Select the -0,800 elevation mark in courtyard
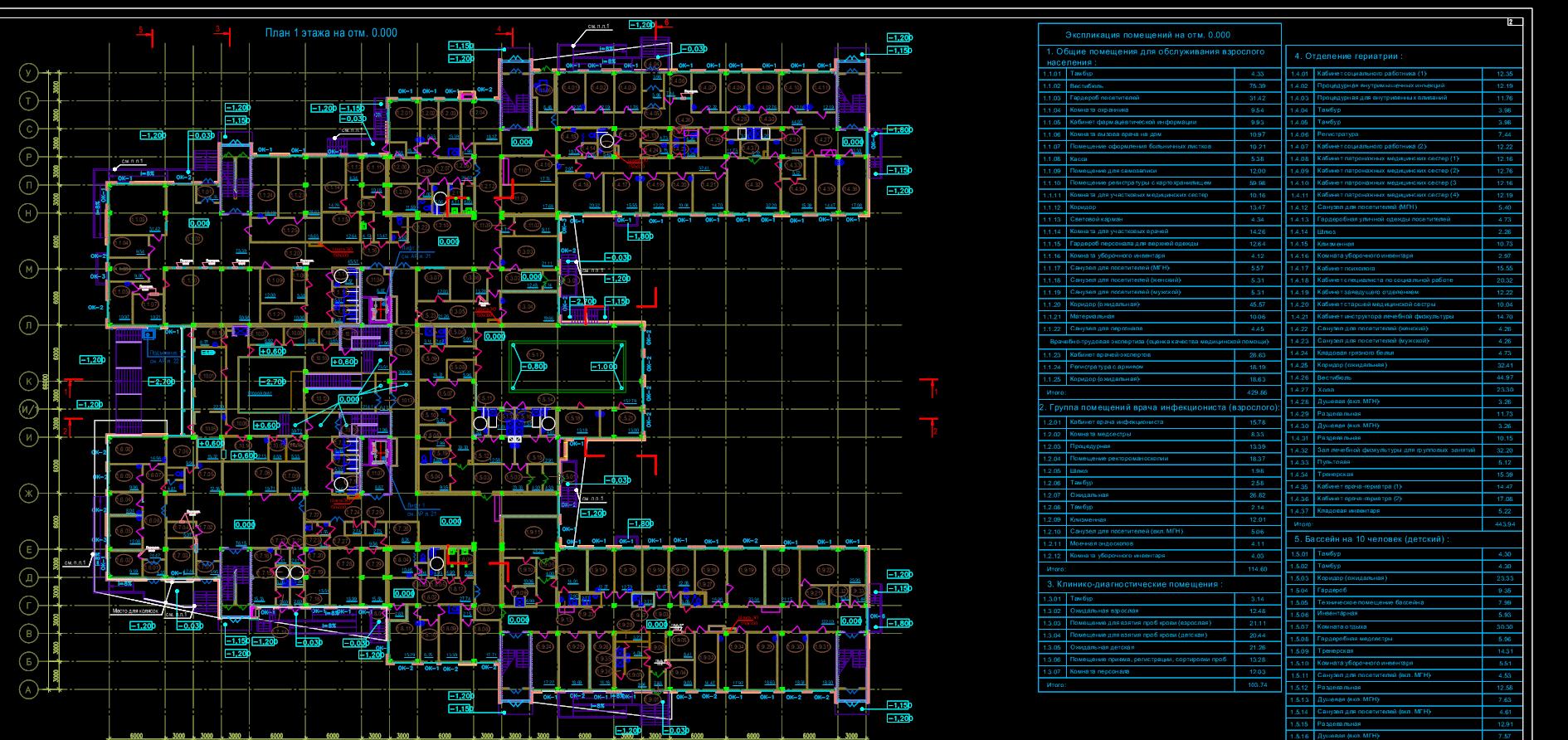This screenshot has width=1568, height=740. 534,366
